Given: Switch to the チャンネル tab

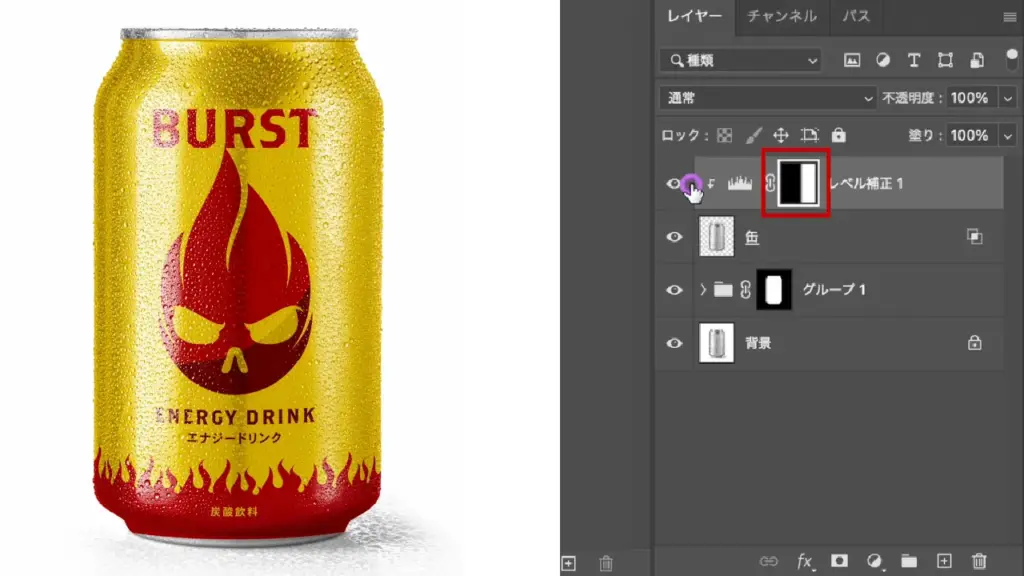Looking at the screenshot, I should pos(782,16).
